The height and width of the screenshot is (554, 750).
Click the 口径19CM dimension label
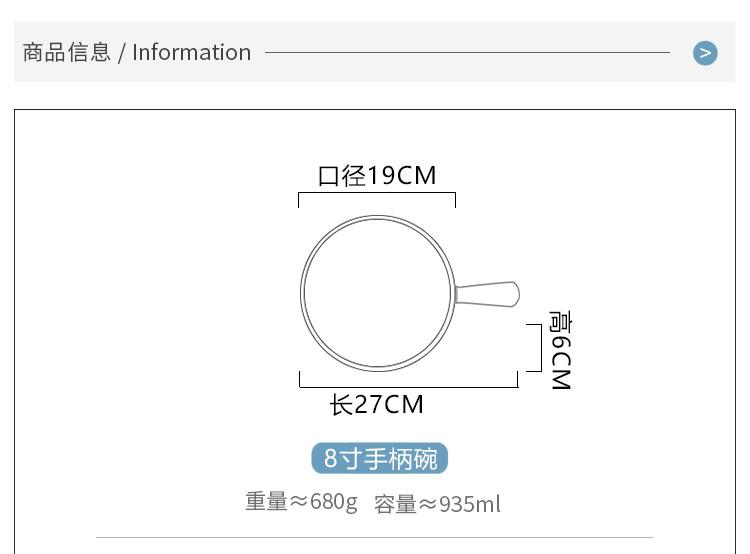[x=377, y=176]
